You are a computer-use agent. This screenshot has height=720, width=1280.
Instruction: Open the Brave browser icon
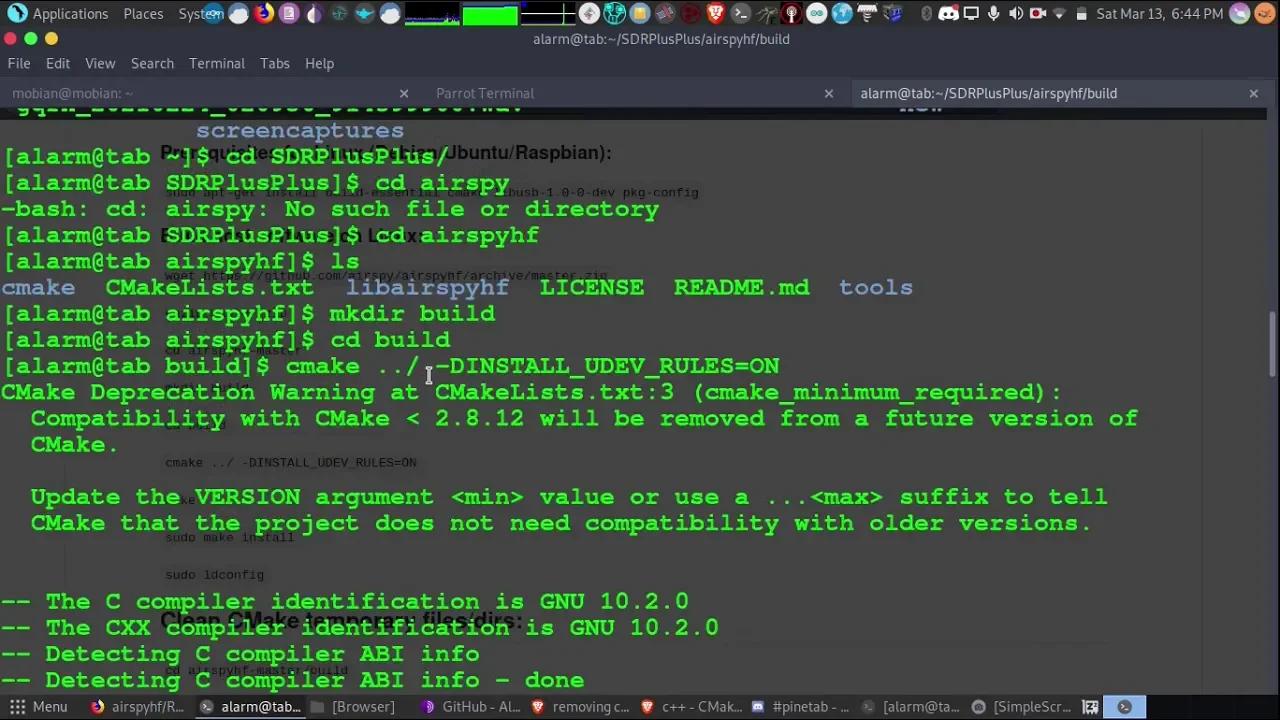click(716, 13)
